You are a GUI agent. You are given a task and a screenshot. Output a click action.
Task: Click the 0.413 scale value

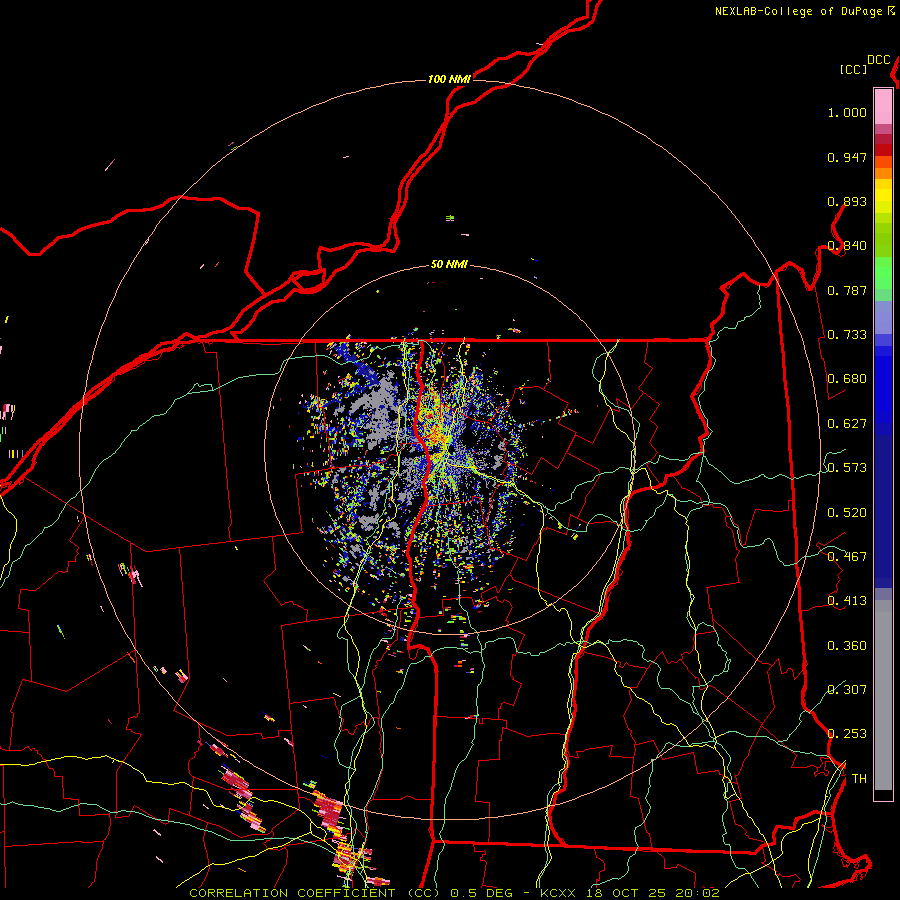(x=847, y=601)
